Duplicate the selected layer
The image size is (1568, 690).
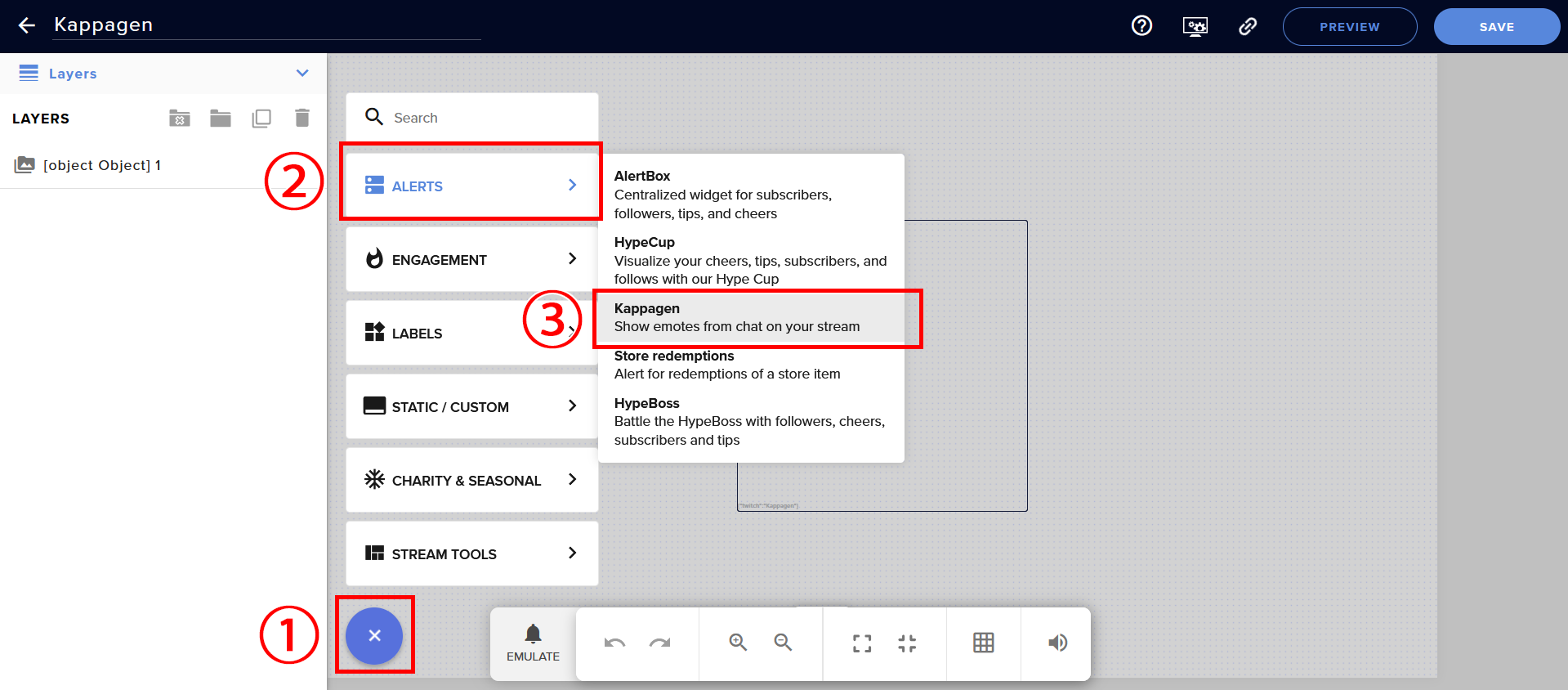(261, 119)
